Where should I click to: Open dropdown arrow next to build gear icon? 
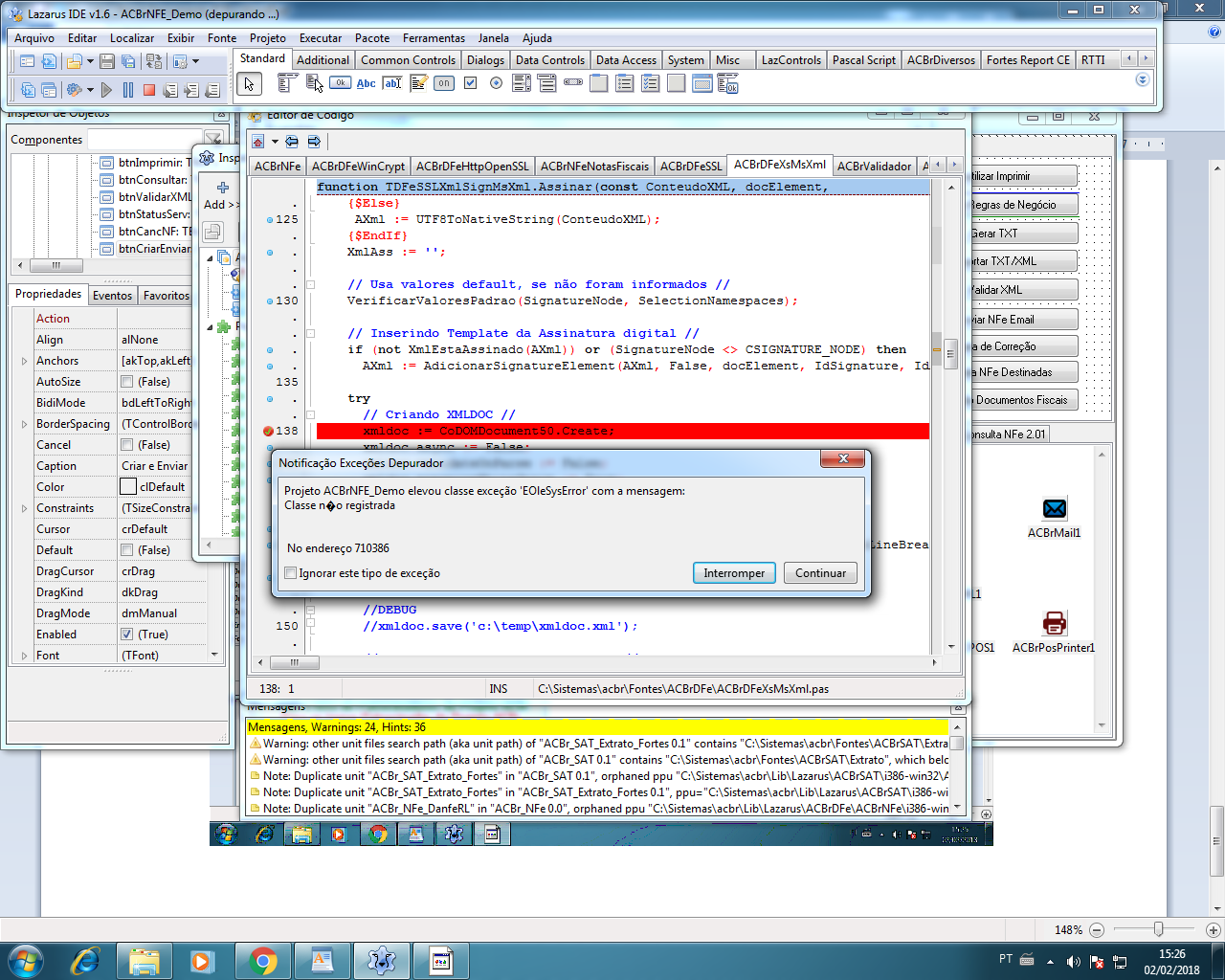pos(90,90)
